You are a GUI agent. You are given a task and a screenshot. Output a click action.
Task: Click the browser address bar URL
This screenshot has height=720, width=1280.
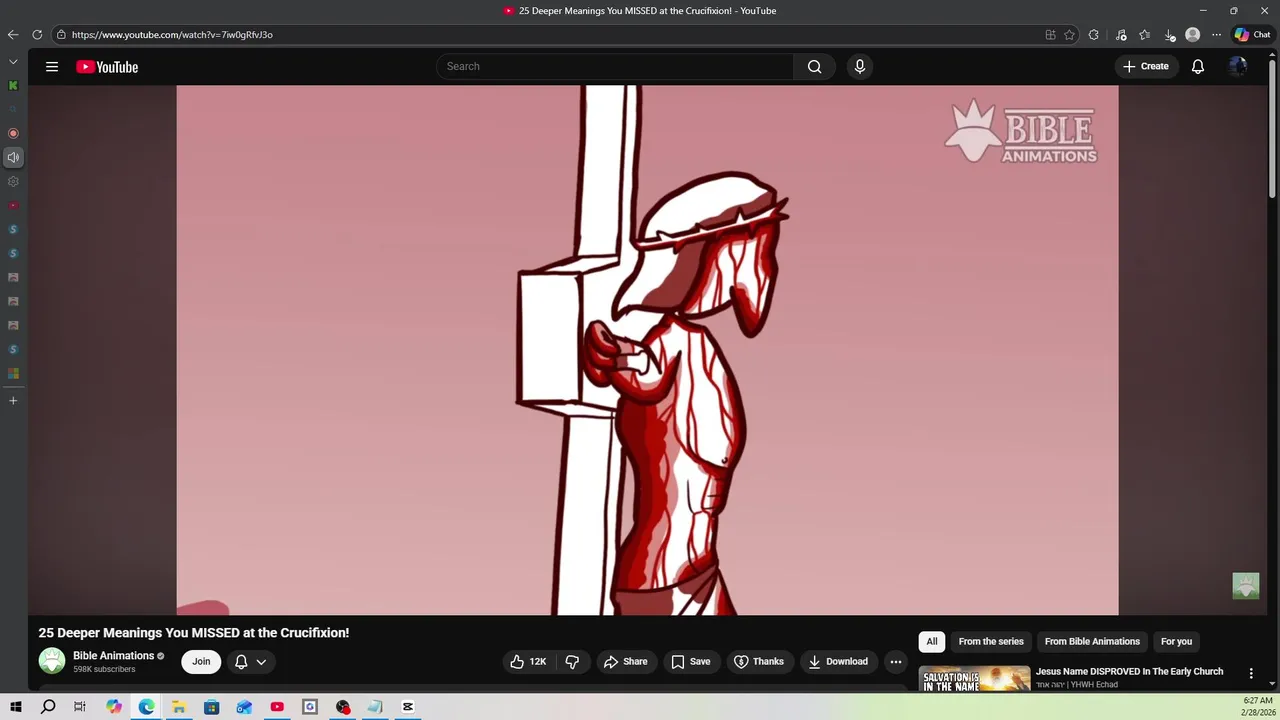(x=172, y=35)
